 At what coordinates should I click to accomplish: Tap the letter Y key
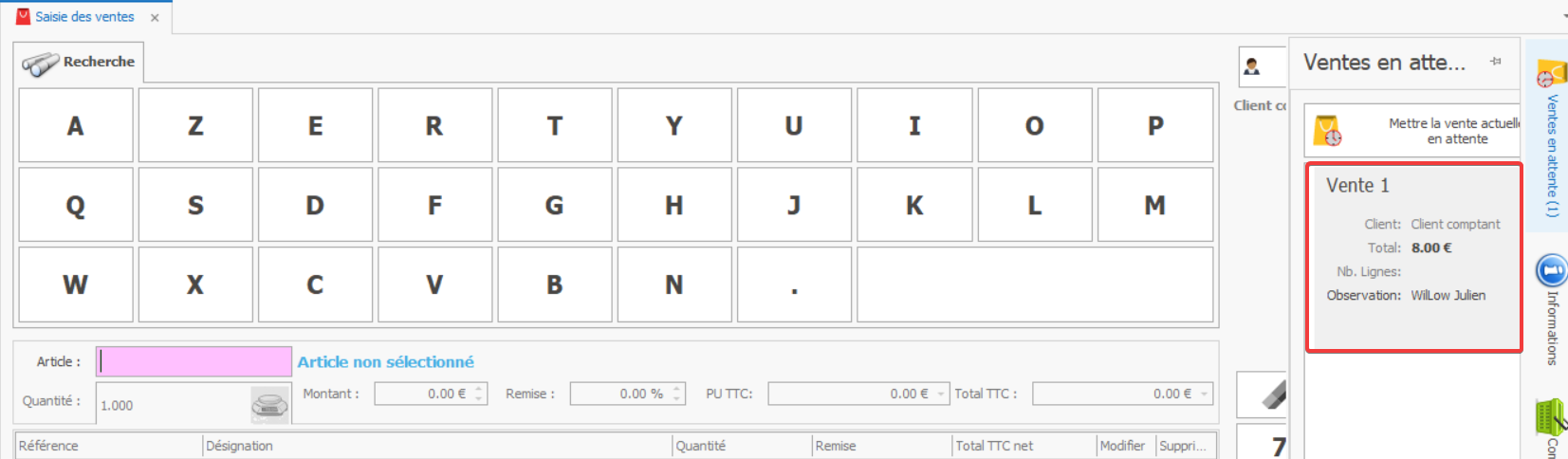674,125
